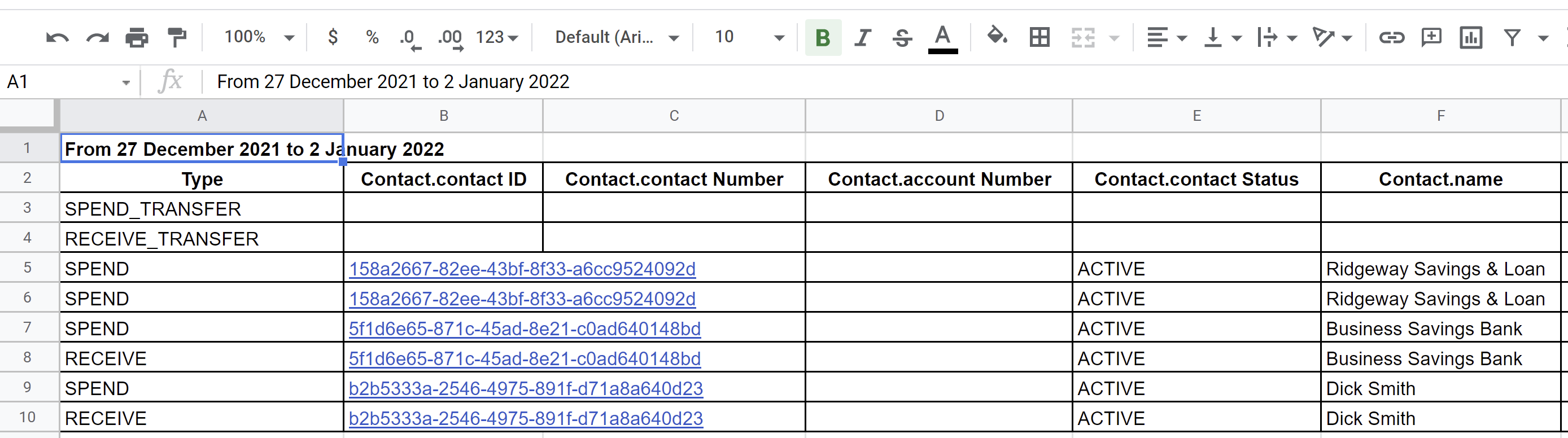Select column E header
The width and height of the screenshot is (1568, 438).
[1196, 116]
